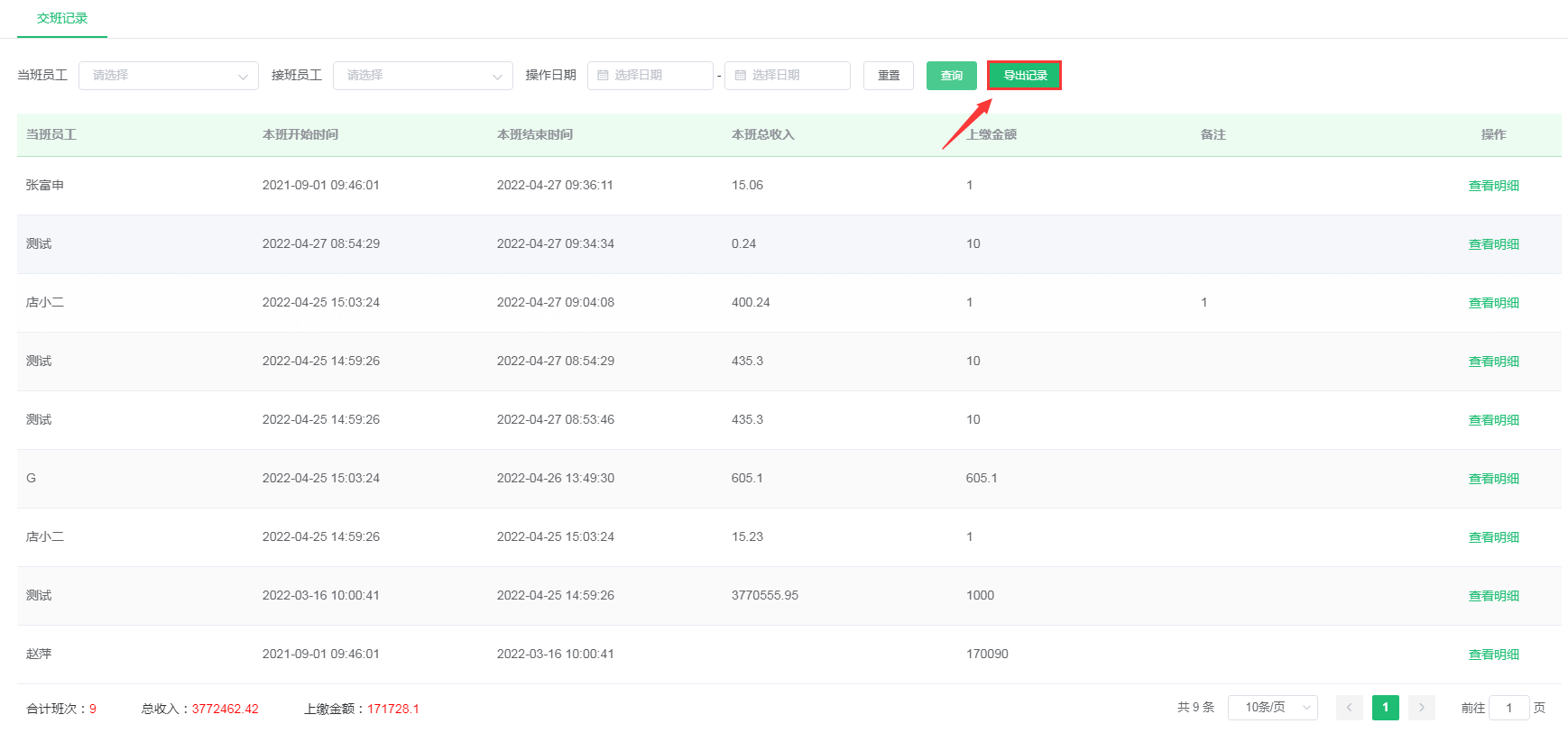
Task: Click the 重置 reset button
Action: [x=888, y=76]
